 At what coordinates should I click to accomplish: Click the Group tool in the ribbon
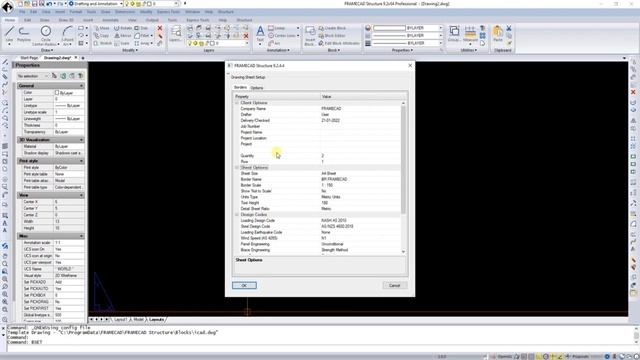(454, 33)
